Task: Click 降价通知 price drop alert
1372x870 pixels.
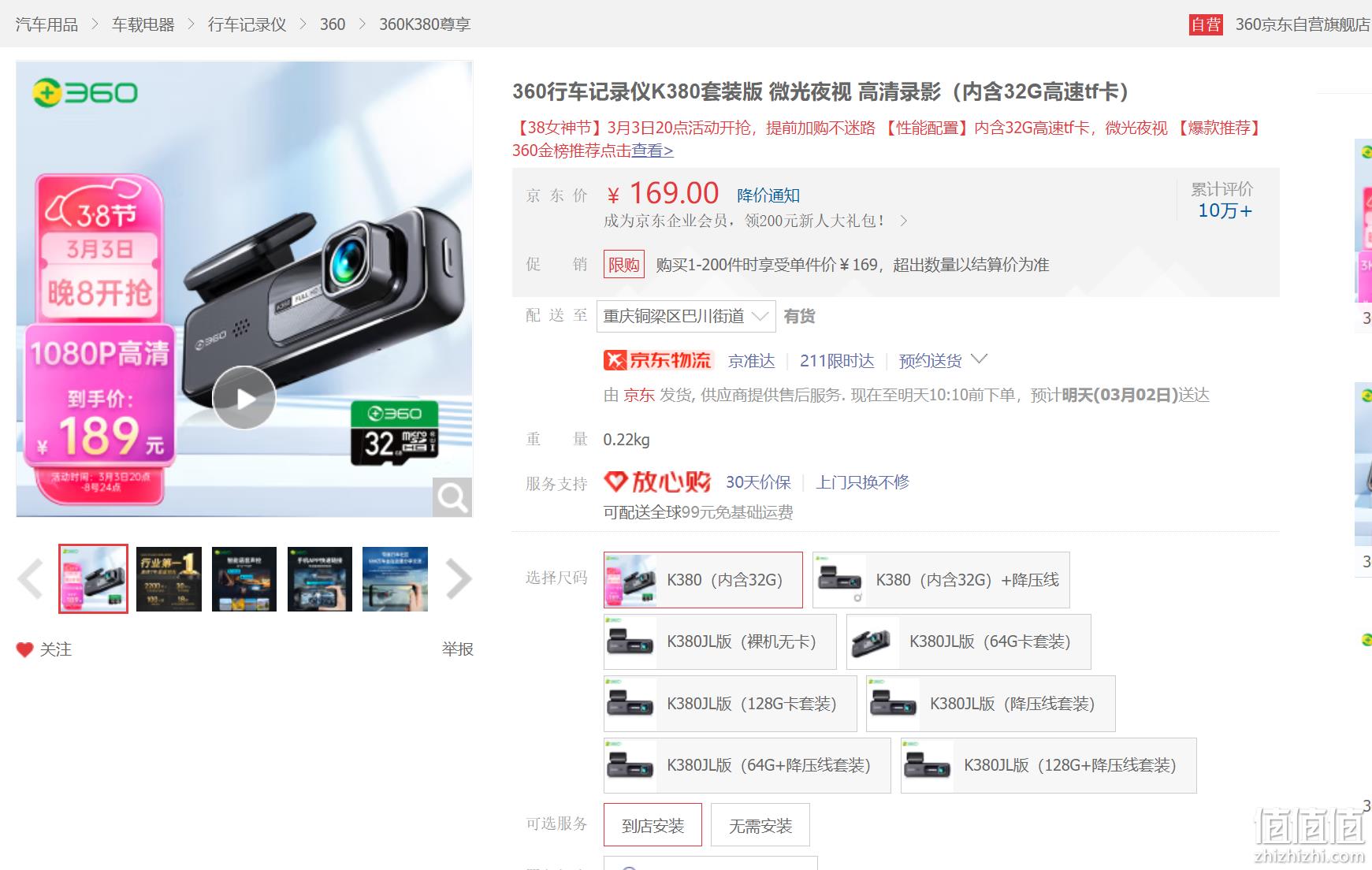Action: (x=768, y=195)
